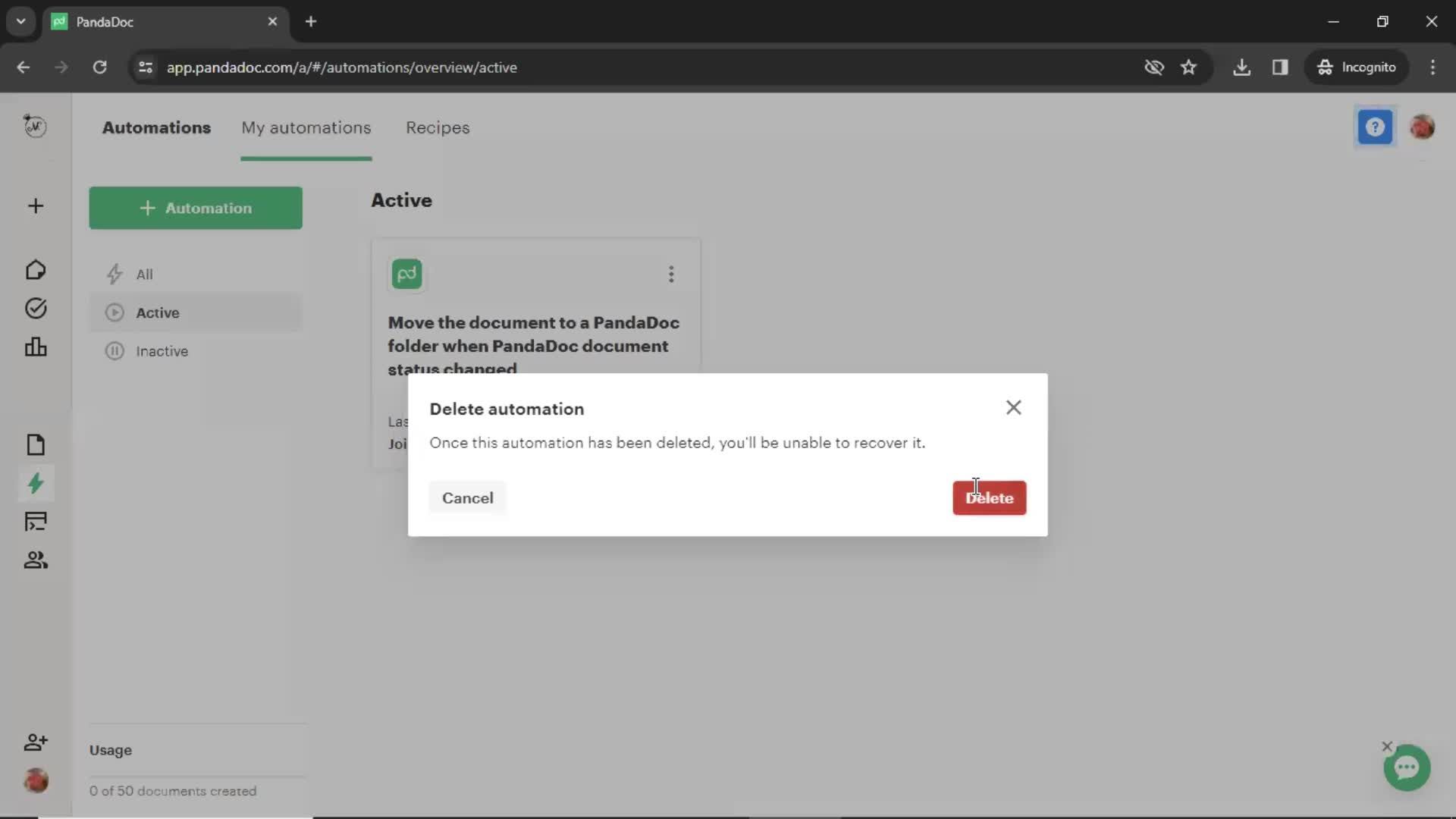Viewport: 1456px width, 819px height.
Task: Click the documents icon in sidebar
Action: point(35,444)
